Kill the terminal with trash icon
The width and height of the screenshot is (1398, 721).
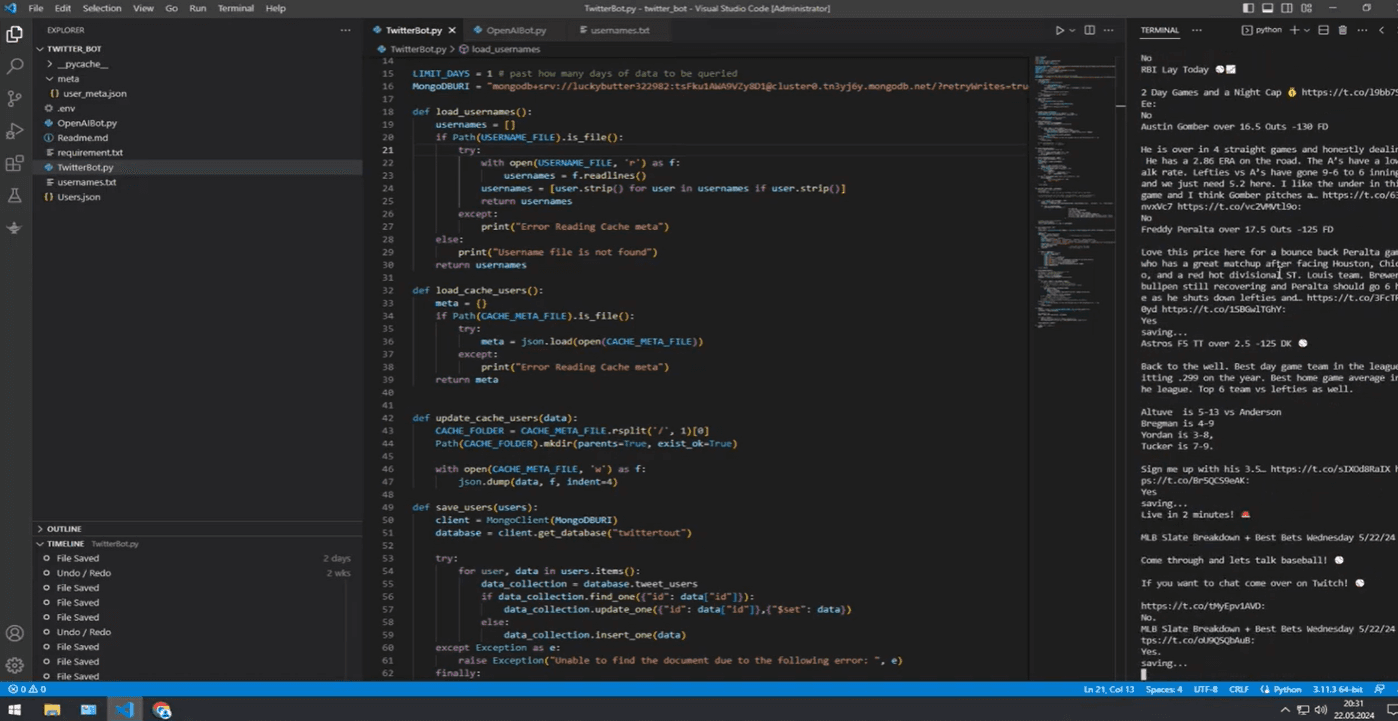1342,30
